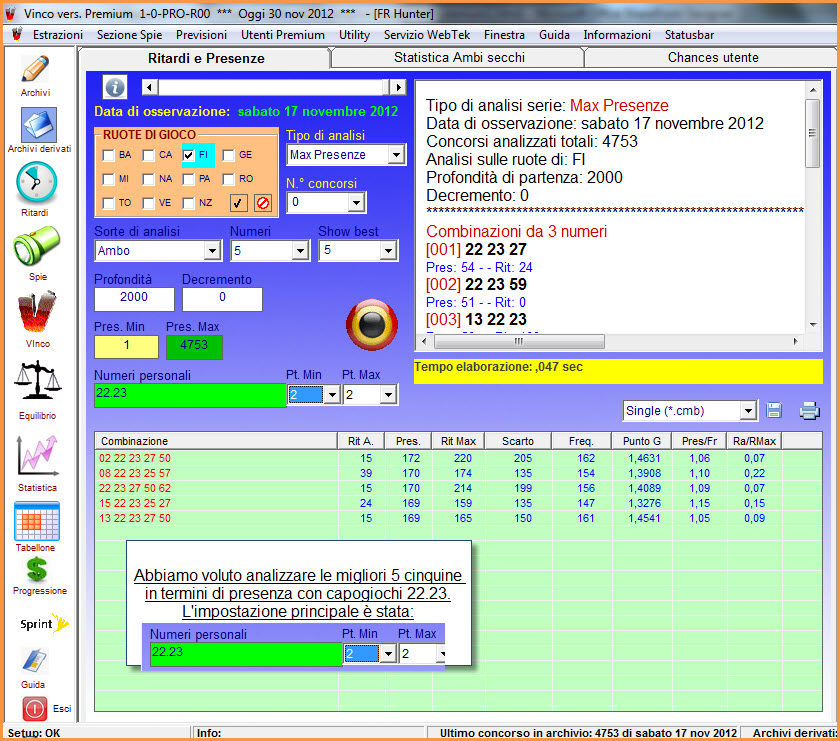Viewport: 840px width, 741px height.
Task: Sort by Scarto column header
Action: 518,441
